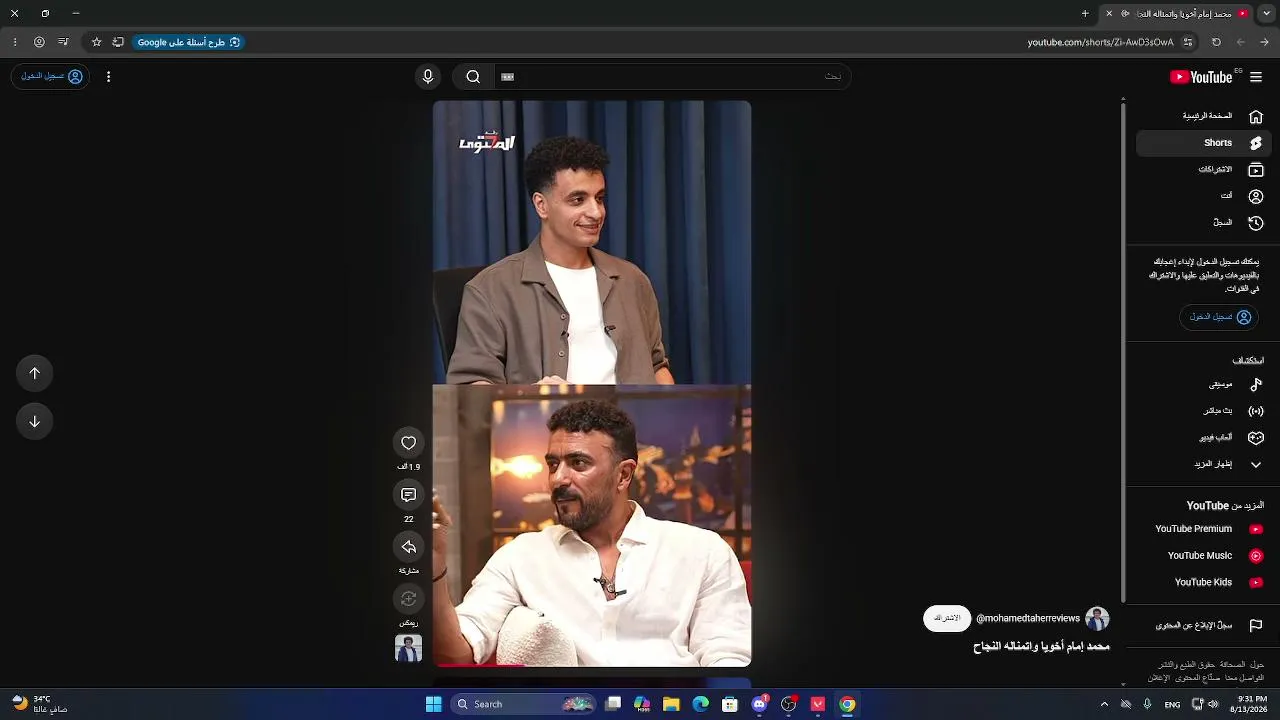Screen dimensions: 1280x720
Task: Expand Show more in the sidebar
Action: tap(1204, 465)
